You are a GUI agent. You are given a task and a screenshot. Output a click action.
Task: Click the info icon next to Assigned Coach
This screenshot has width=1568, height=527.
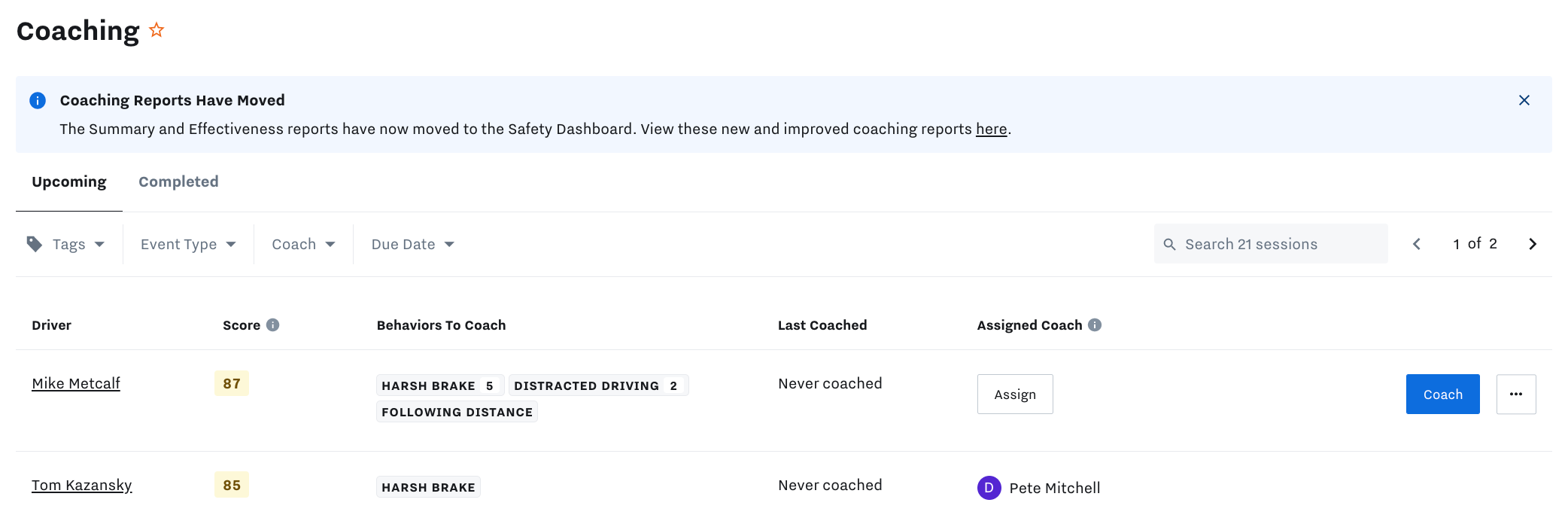(x=1095, y=324)
